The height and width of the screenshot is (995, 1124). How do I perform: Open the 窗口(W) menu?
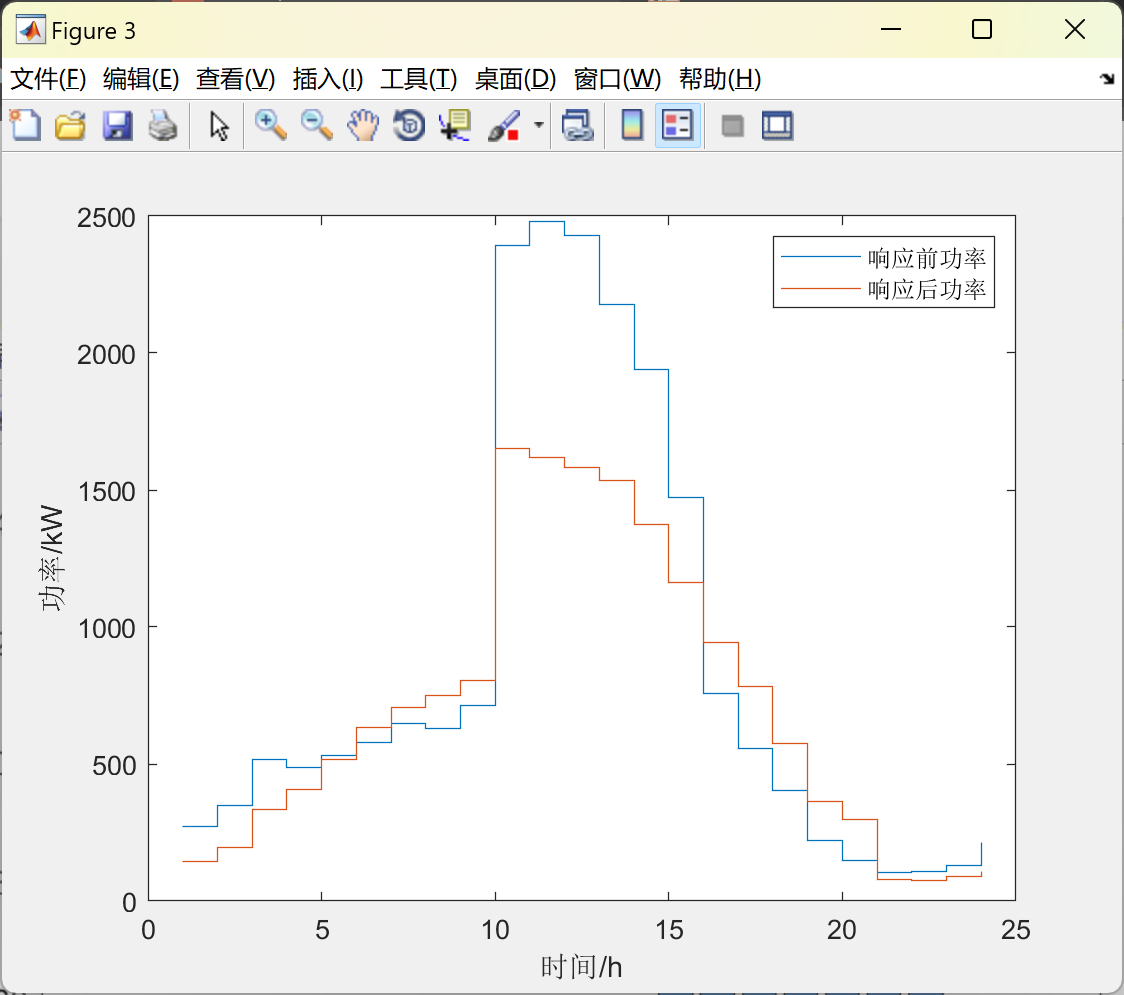click(x=617, y=79)
